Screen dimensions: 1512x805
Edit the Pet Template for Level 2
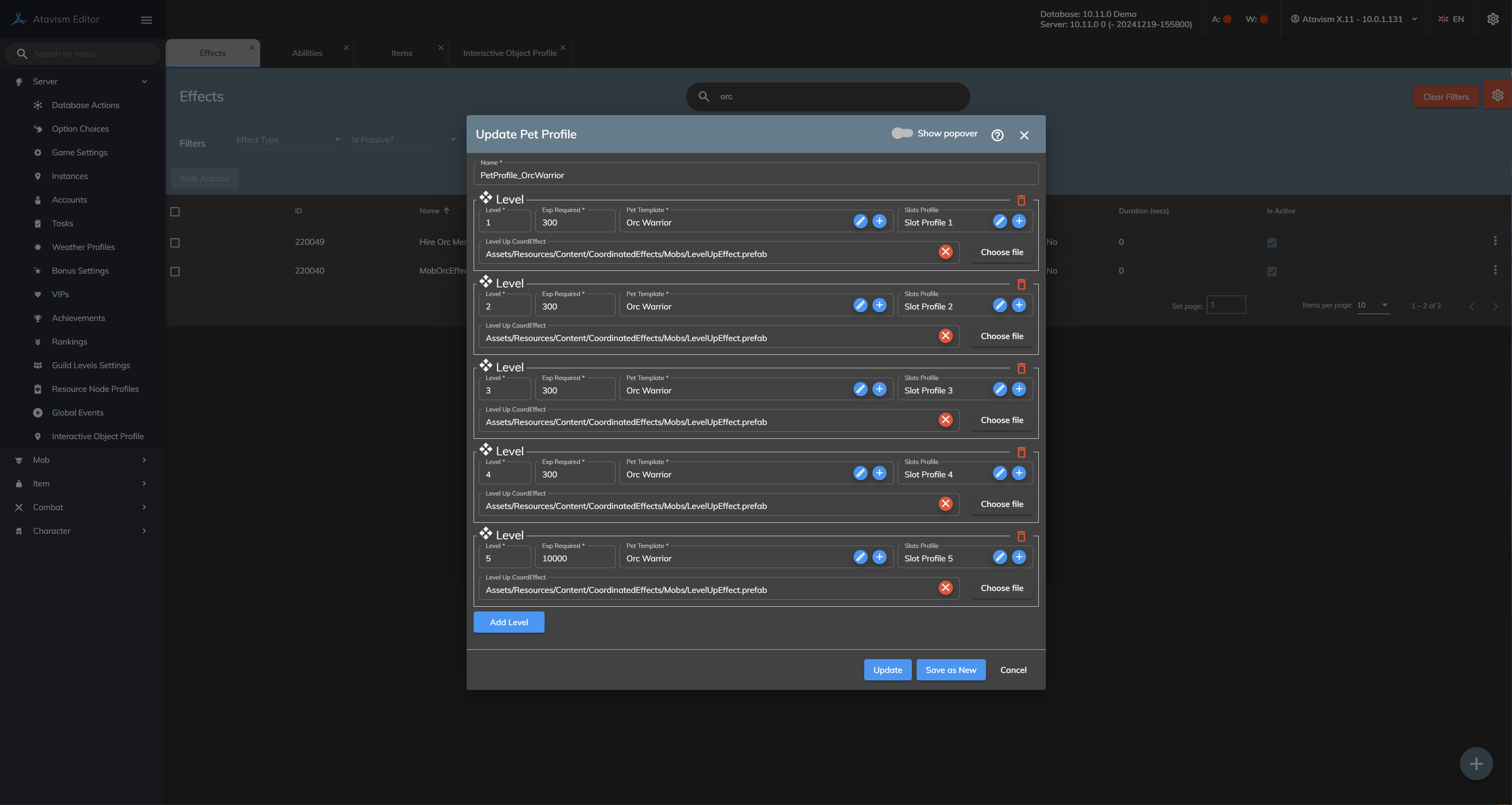pyautogui.click(x=860, y=306)
